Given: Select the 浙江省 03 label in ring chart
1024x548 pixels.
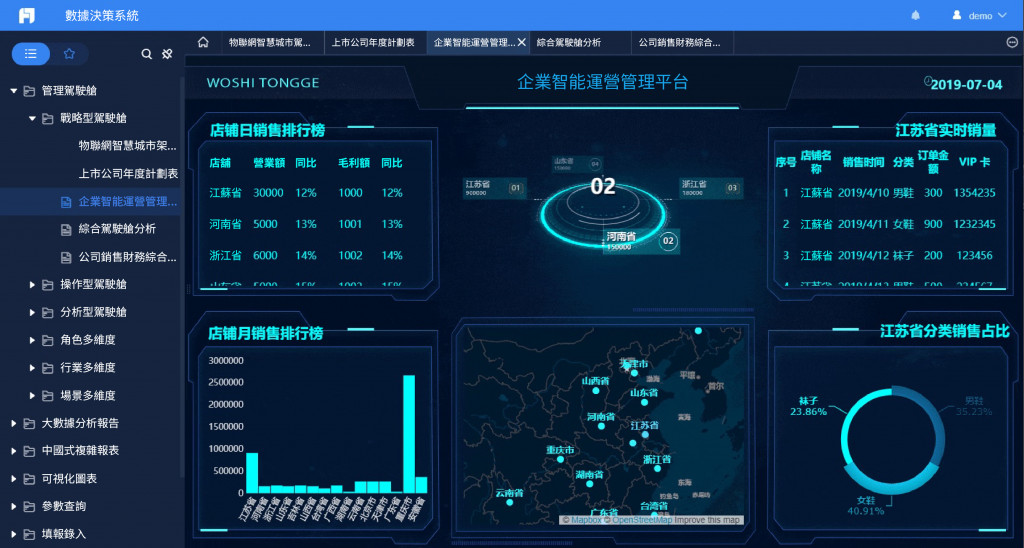Looking at the screenshot, I should tap(711, 187).
